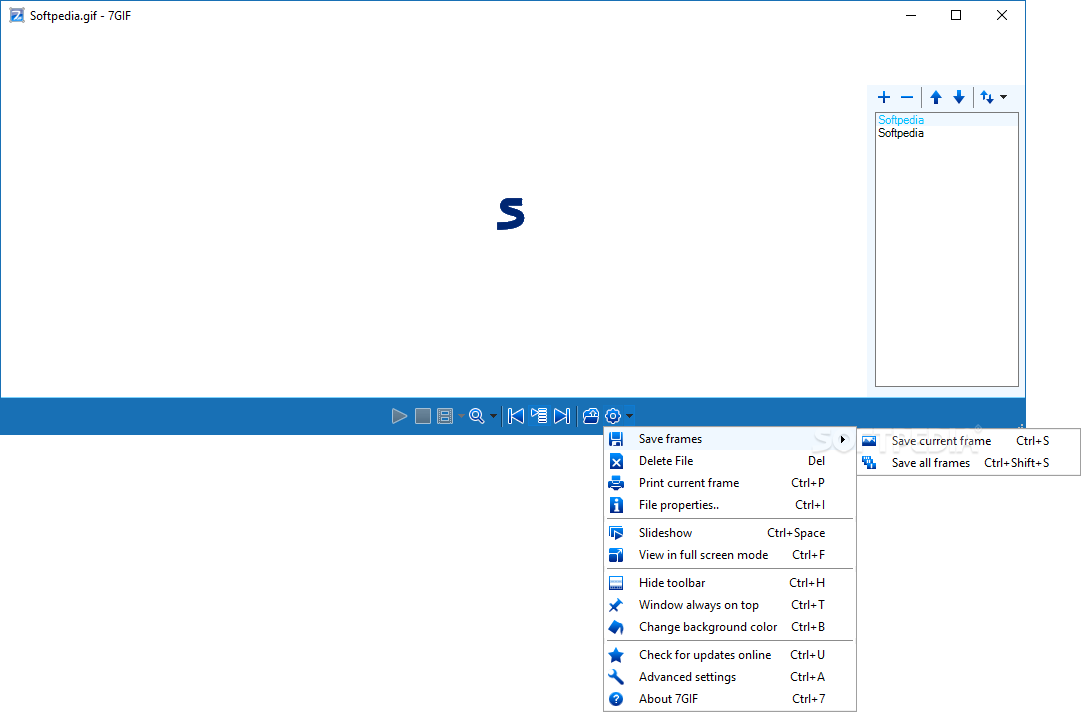Open the dropdown arrow beside the frames icon
Viewport: 1081px width, 712px height.
pyautogui.click(x=461, y=416)
